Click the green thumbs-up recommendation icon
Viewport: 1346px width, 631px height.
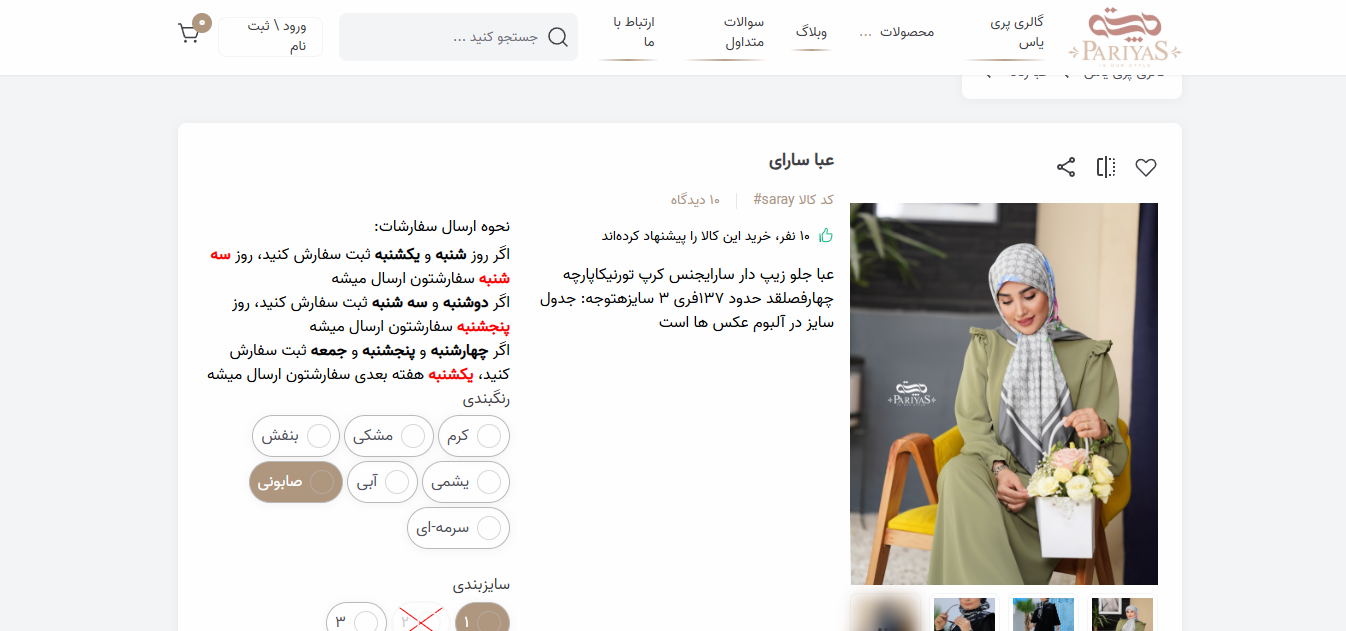point(825,236)
